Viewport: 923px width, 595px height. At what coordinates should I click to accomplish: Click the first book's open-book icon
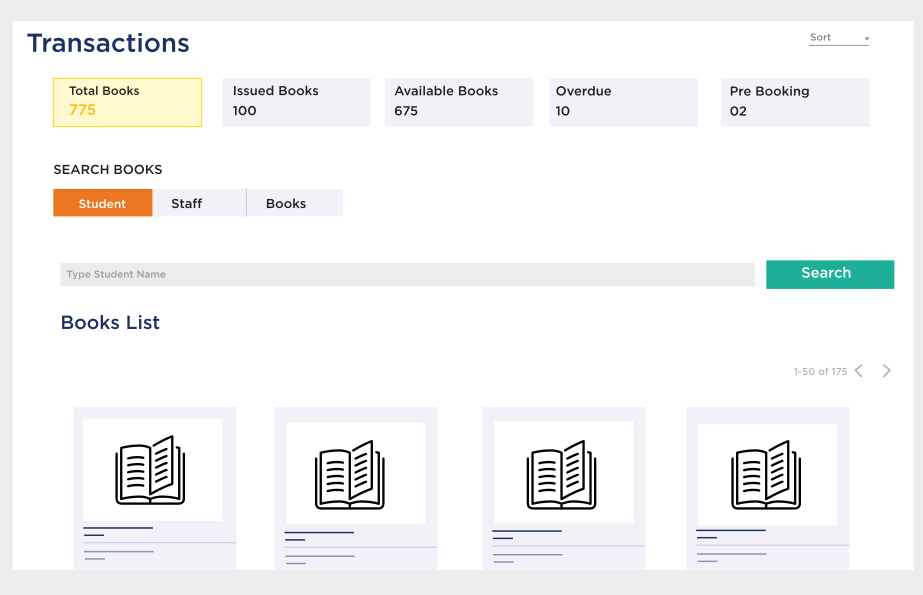(150, 470)
